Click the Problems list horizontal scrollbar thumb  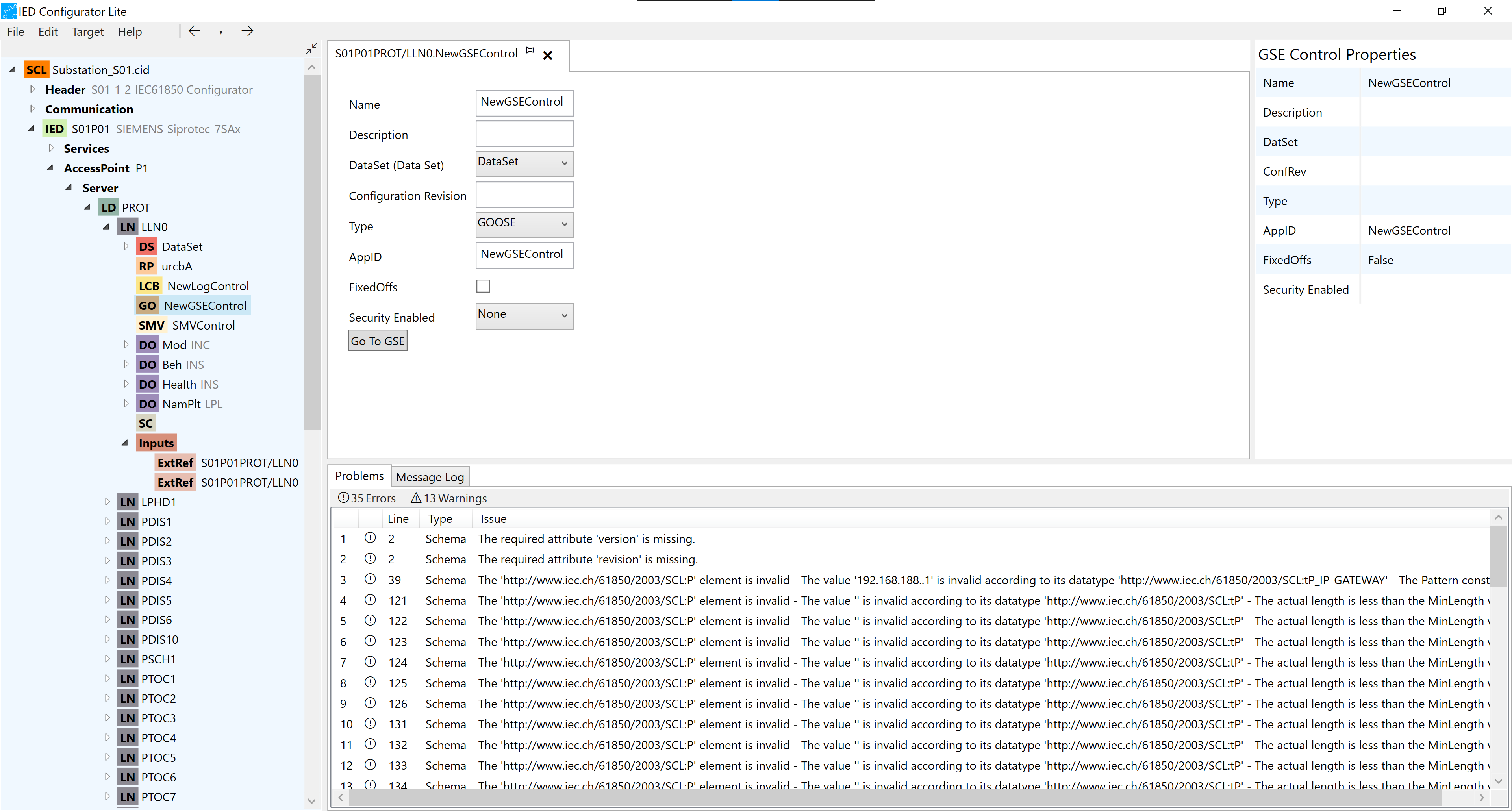point(895,798)
